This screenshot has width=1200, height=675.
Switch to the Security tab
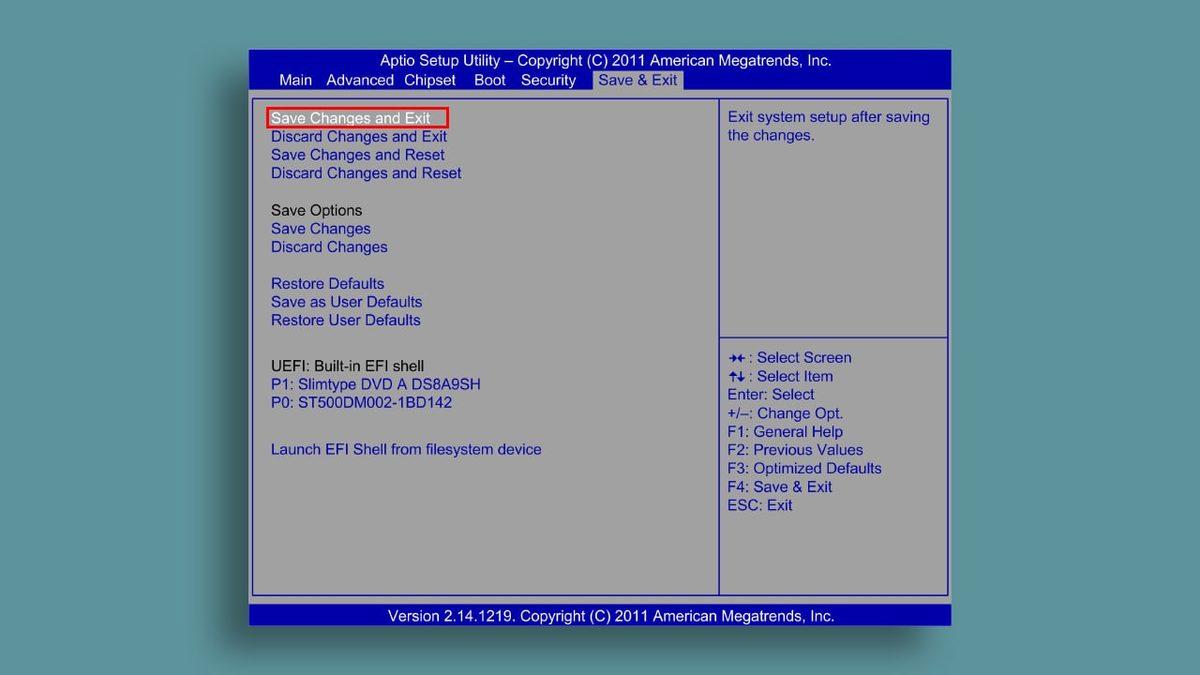(x=548, y=80)
